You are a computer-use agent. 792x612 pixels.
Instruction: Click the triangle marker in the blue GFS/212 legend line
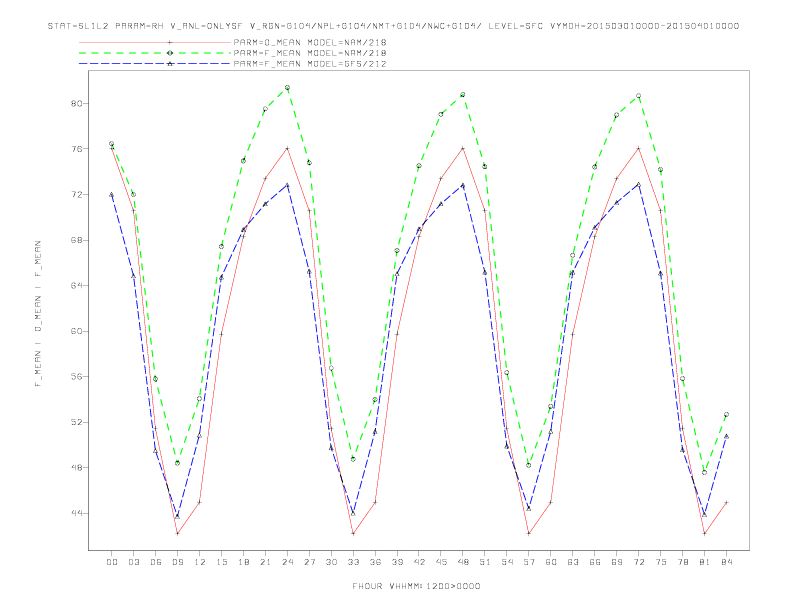(170, 64)
